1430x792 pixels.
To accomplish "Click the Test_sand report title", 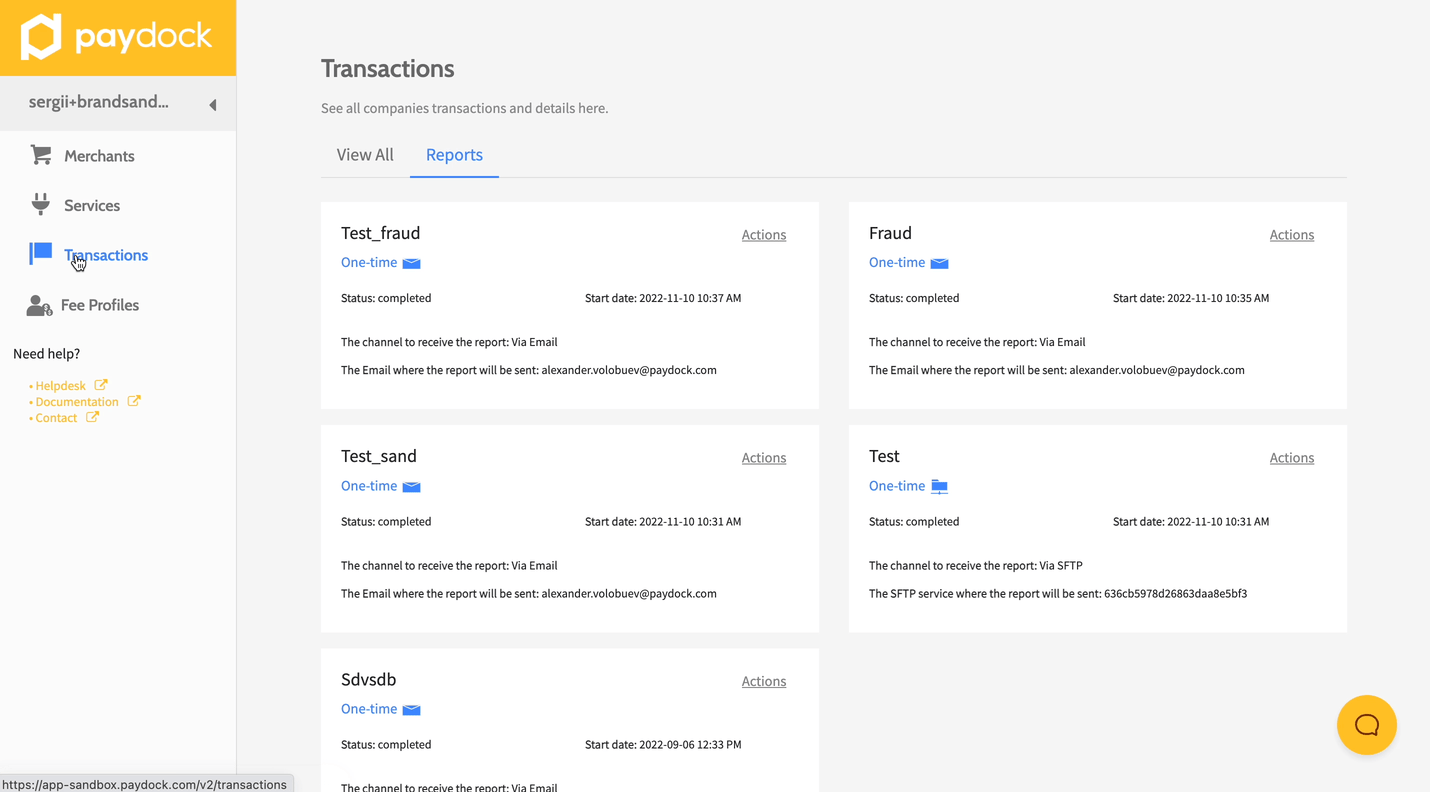I will tap(378, 456).
